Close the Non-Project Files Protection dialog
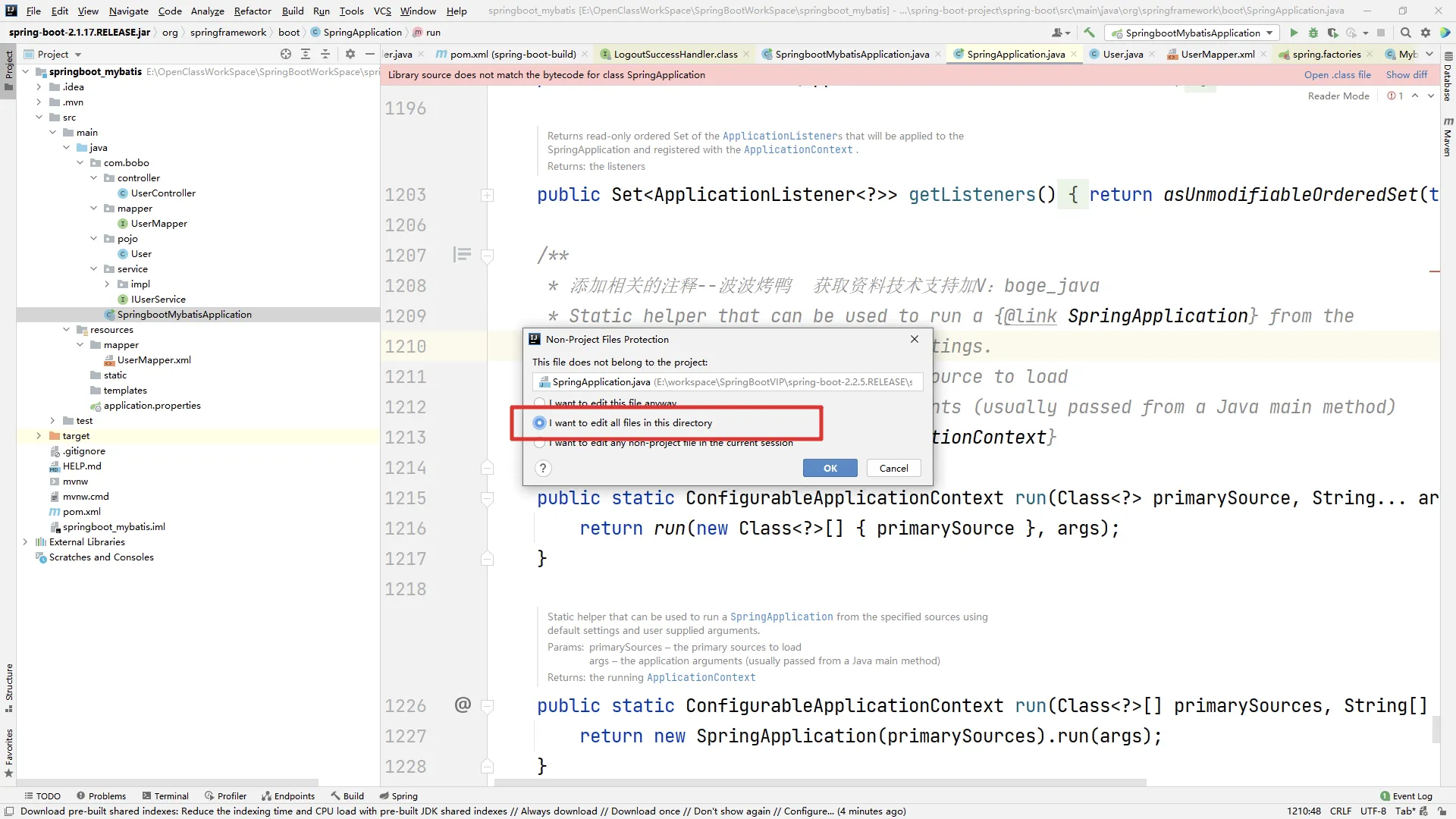 (914, 339)
